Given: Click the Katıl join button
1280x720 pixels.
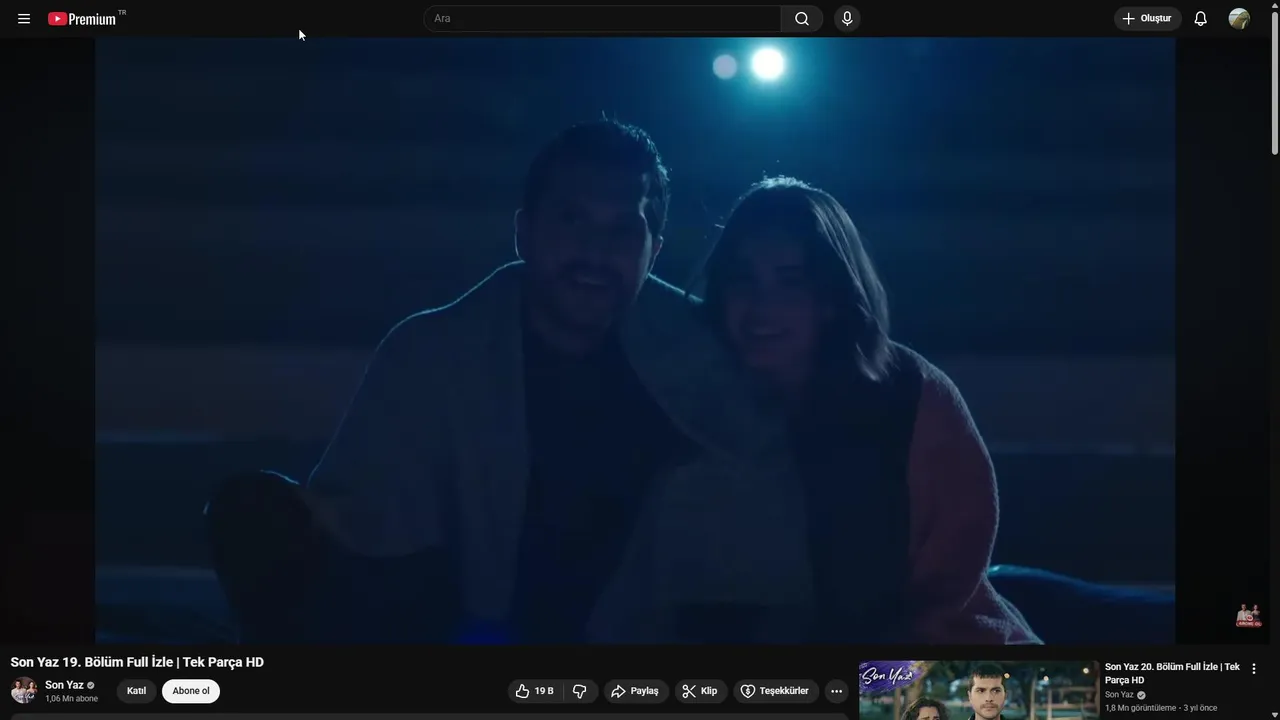Looking at the screenshot, I should 136,691.
